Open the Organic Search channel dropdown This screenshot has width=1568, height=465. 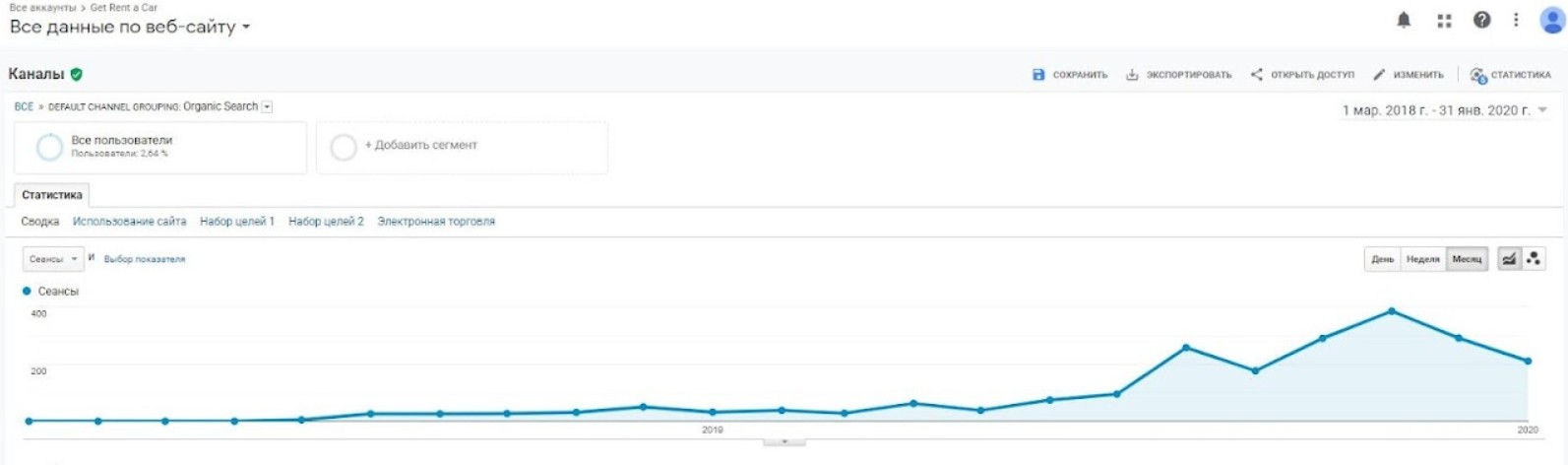pyautogui.click(x=267, y=106)
